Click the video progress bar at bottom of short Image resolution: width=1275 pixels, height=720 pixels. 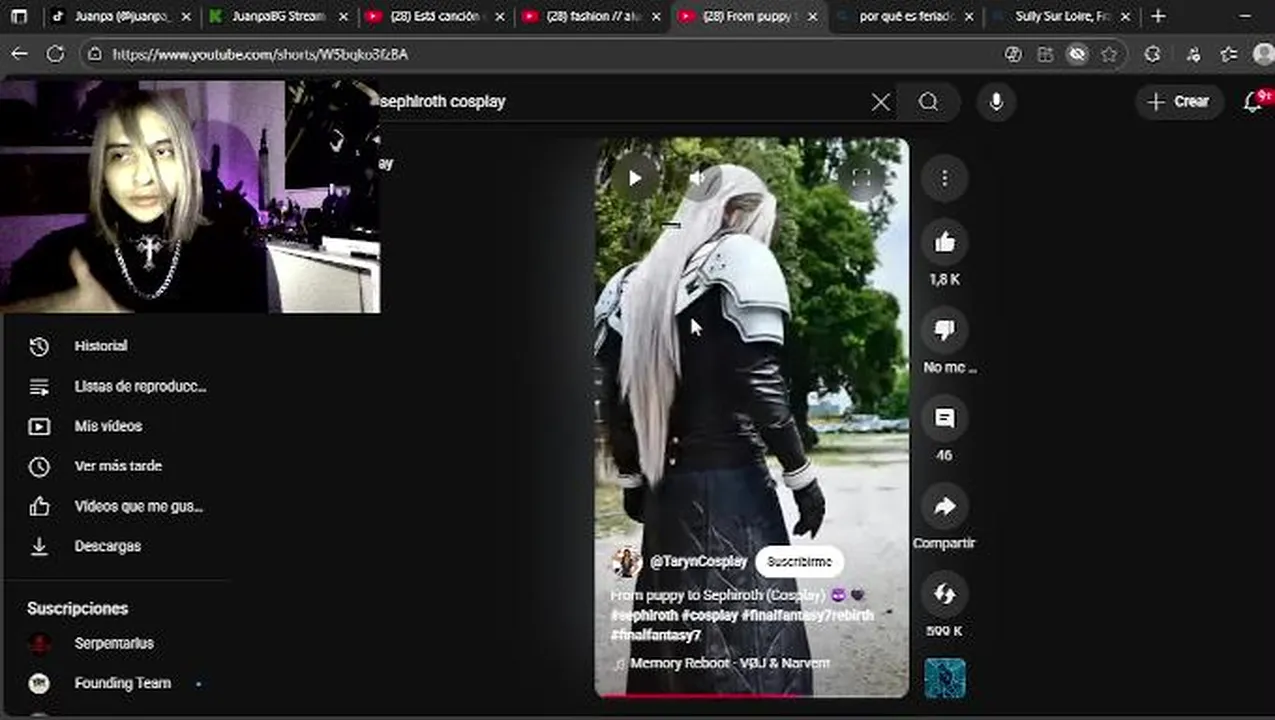(x=752, y=694)
